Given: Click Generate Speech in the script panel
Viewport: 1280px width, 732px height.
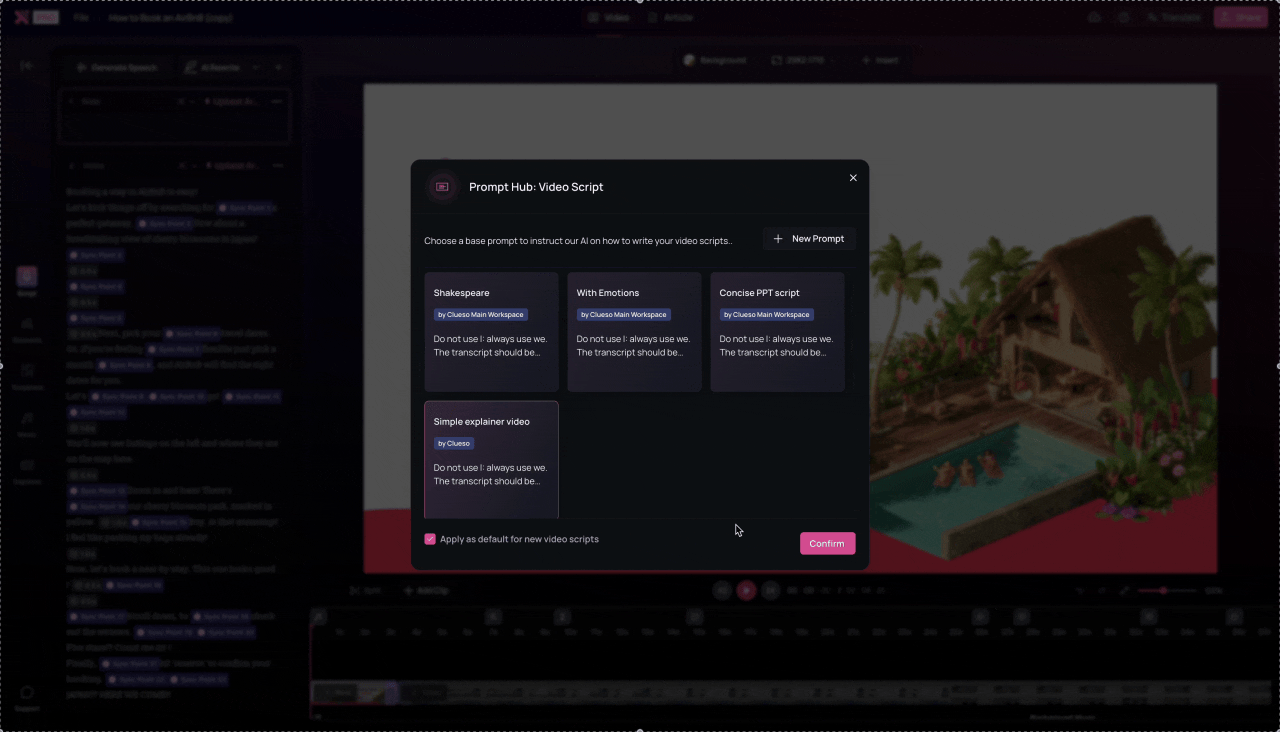Looking at the screenshot, I should [x=117, y=67].
